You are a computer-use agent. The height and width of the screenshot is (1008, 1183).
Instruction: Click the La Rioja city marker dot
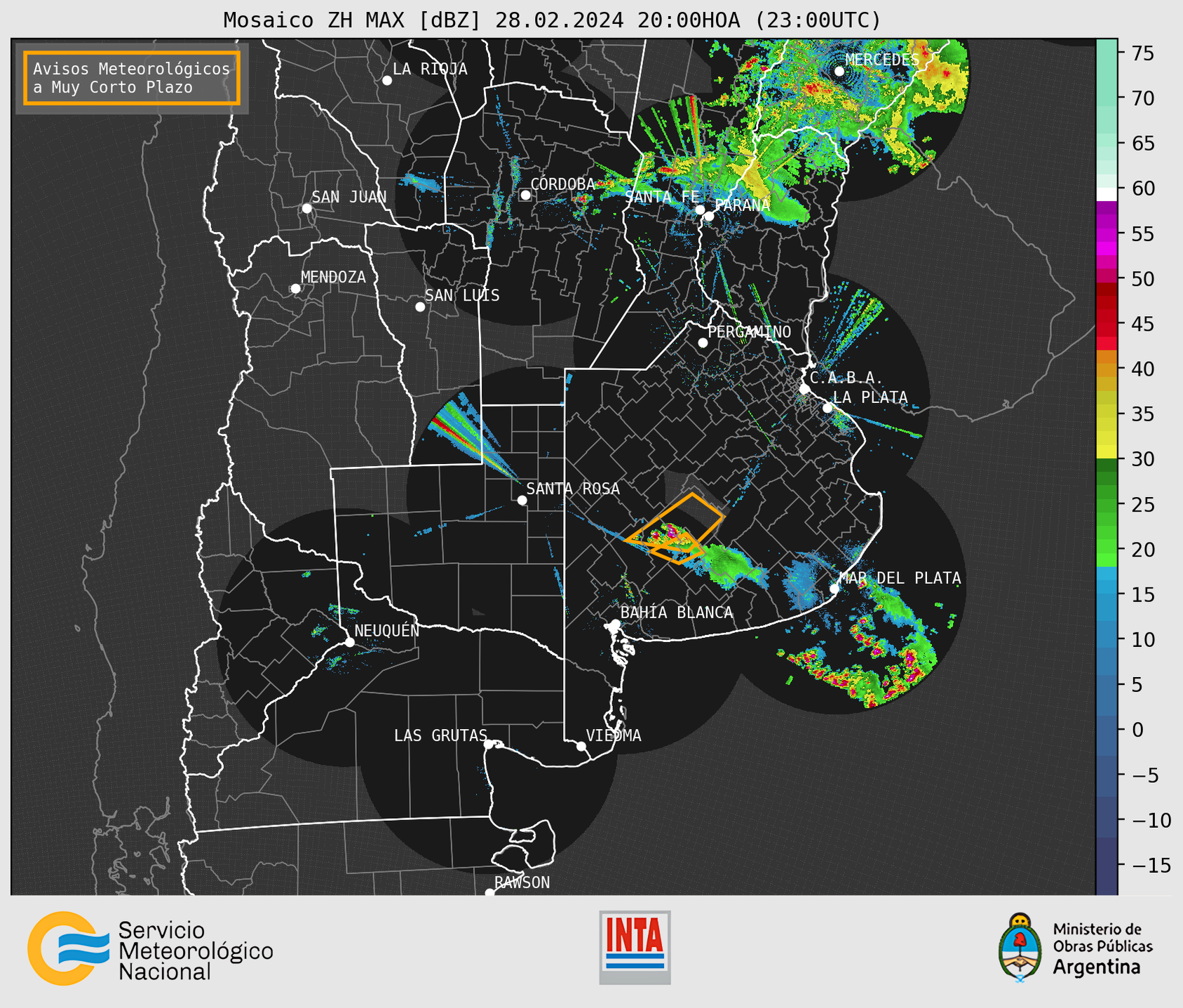tap(387, 81)
